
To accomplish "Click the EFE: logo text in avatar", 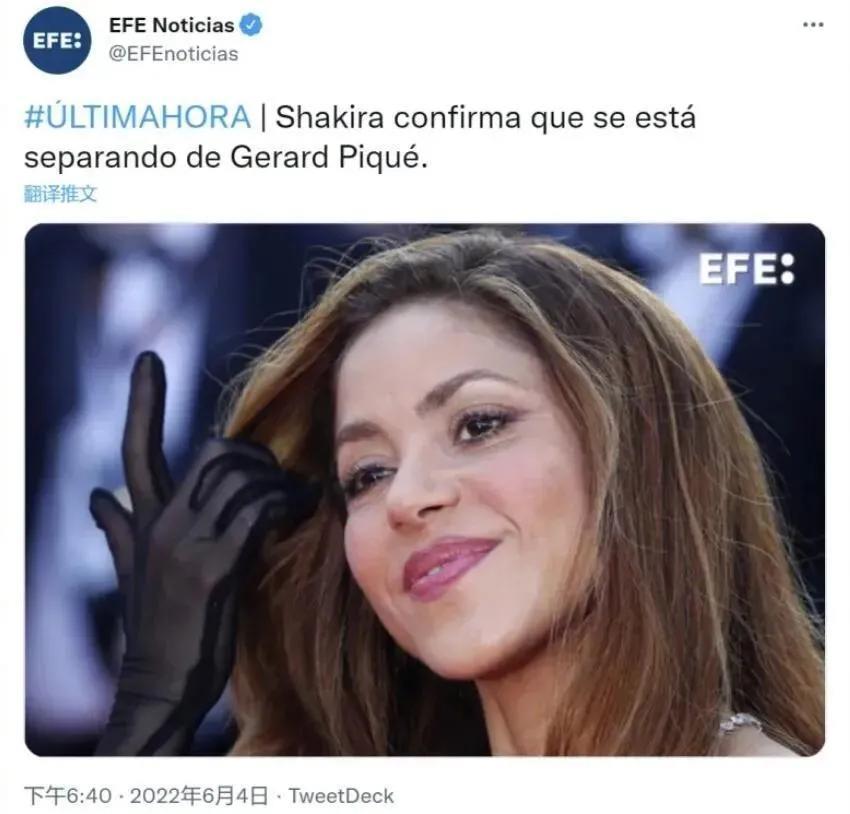I will point(57,41).
